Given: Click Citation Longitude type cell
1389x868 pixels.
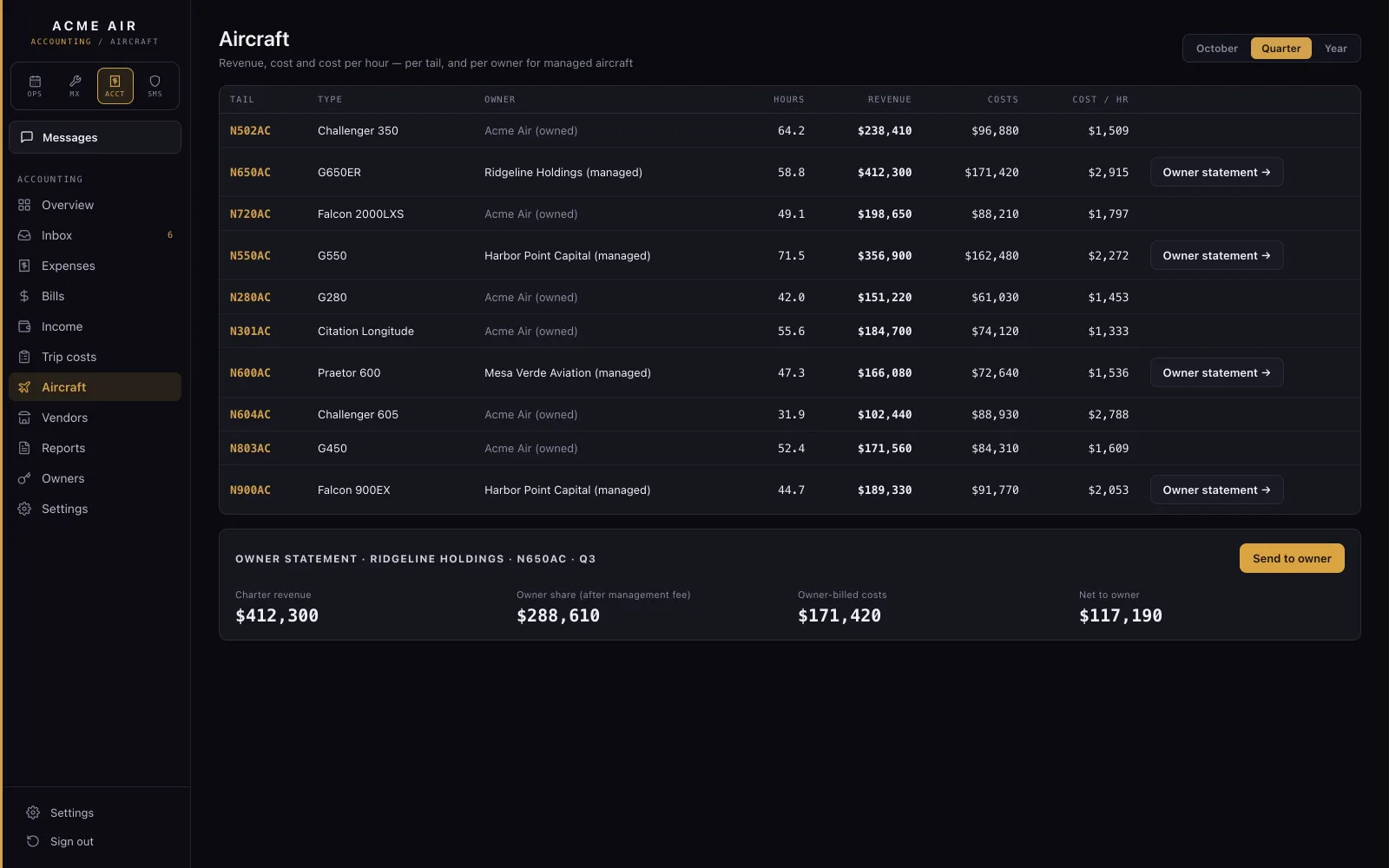Looking at the screenshot, I should pyautogui.click(x=365, y=331).
